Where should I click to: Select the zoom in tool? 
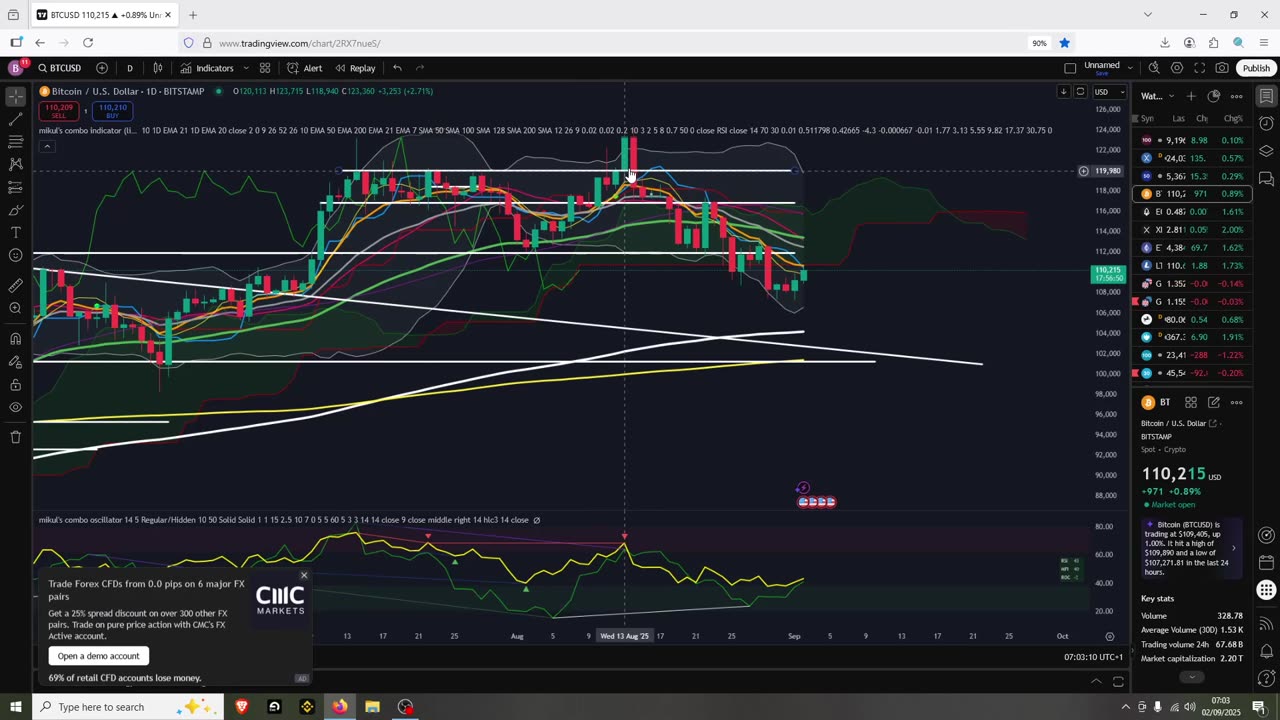click(15, 308)
